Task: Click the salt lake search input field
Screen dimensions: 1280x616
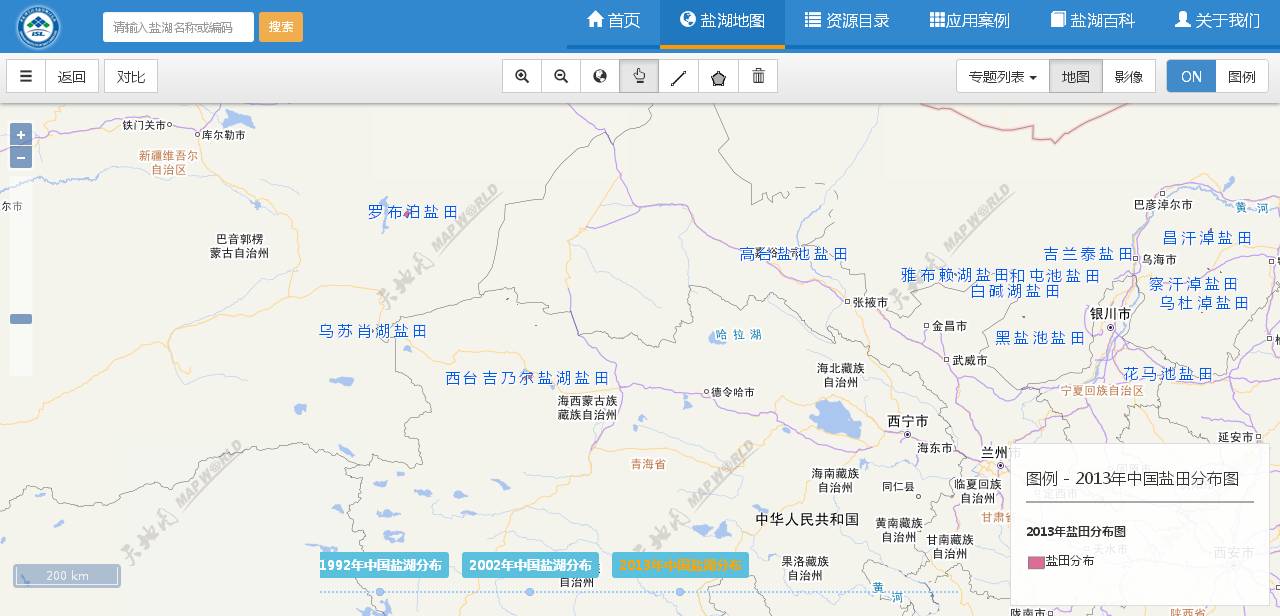Action: (178, 27)
